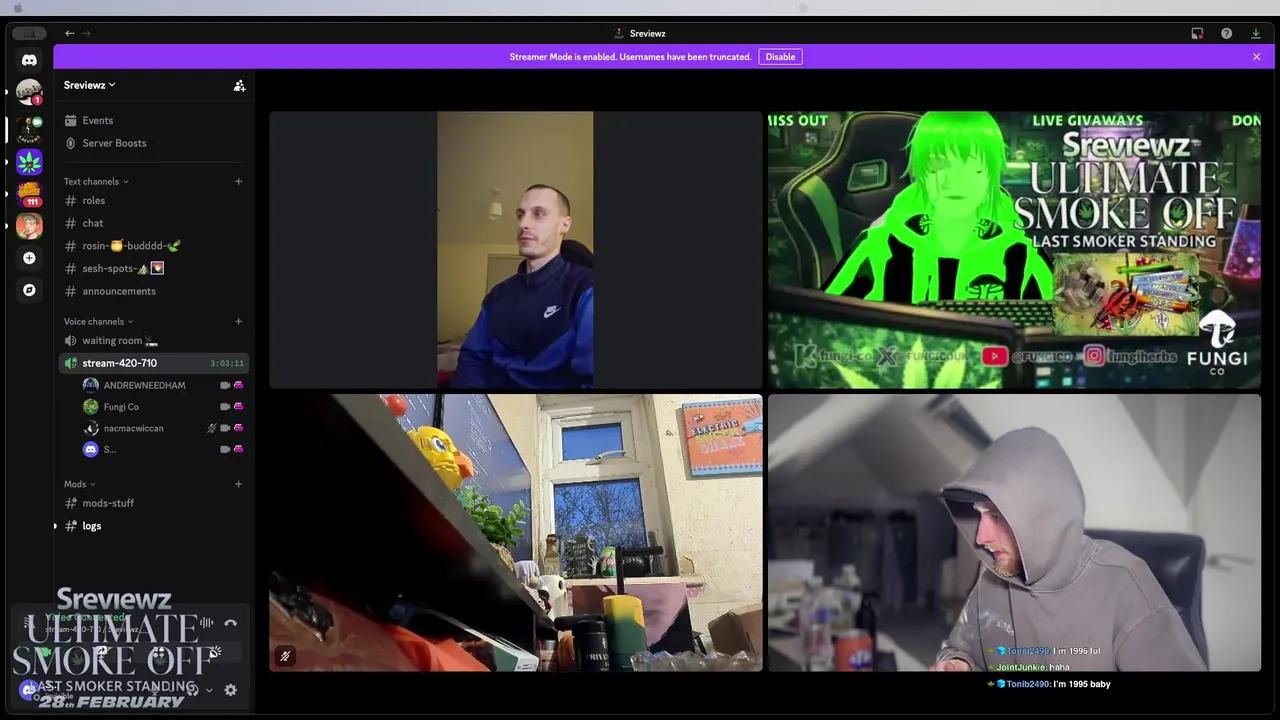The image size is (1280, 720).
Task: Collapse the Text channels category
Action: (96, 182)
